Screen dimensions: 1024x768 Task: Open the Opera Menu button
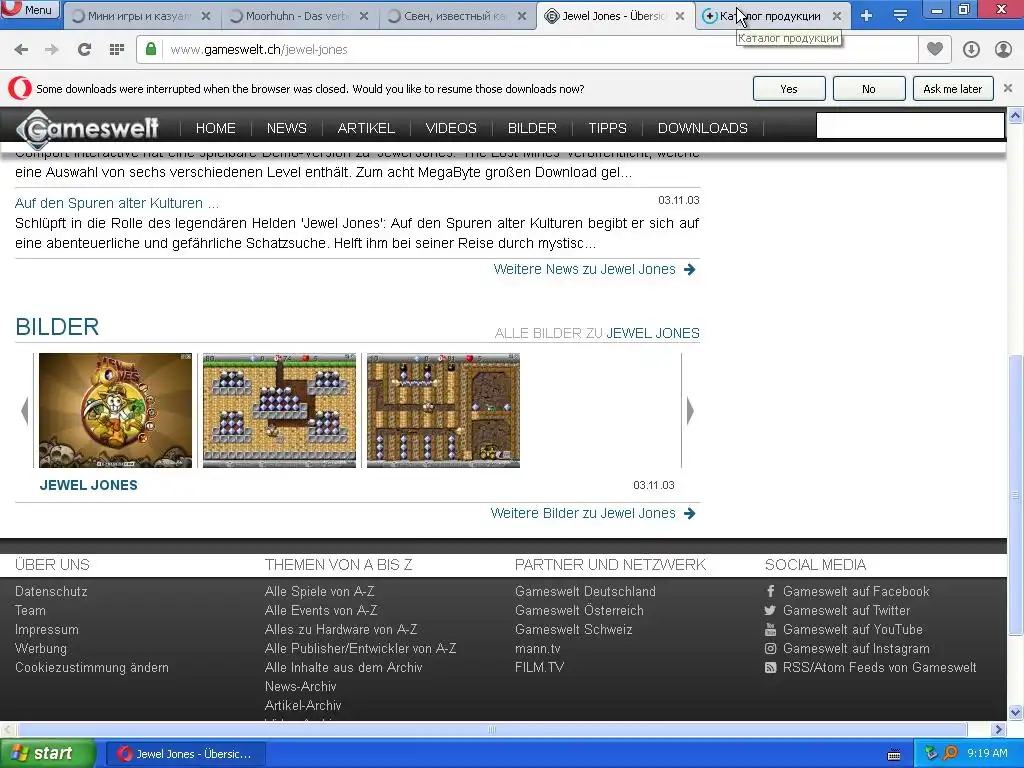tap(30, 9)
